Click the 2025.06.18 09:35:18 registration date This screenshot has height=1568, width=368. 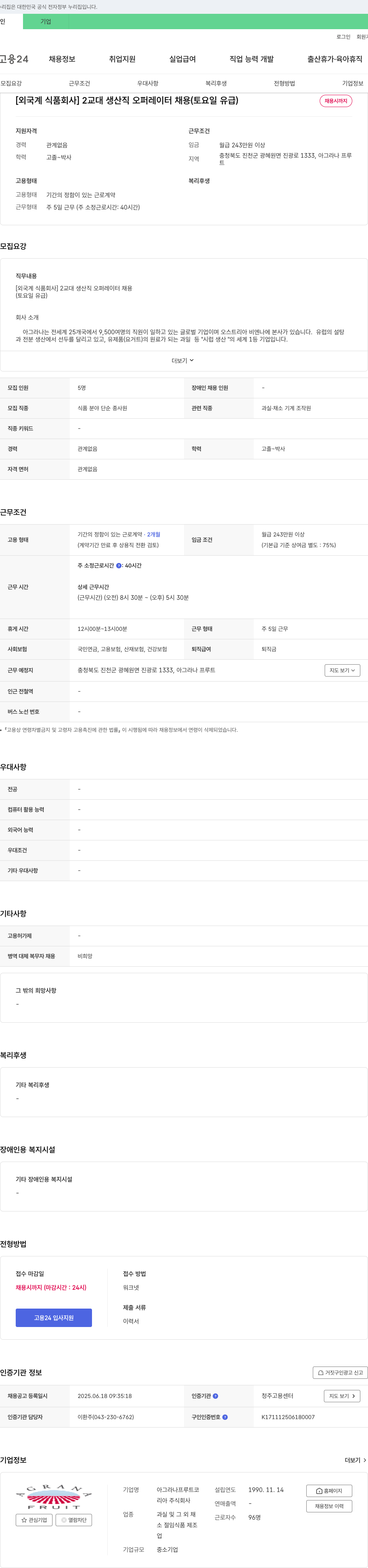(x=105, y=1396)
